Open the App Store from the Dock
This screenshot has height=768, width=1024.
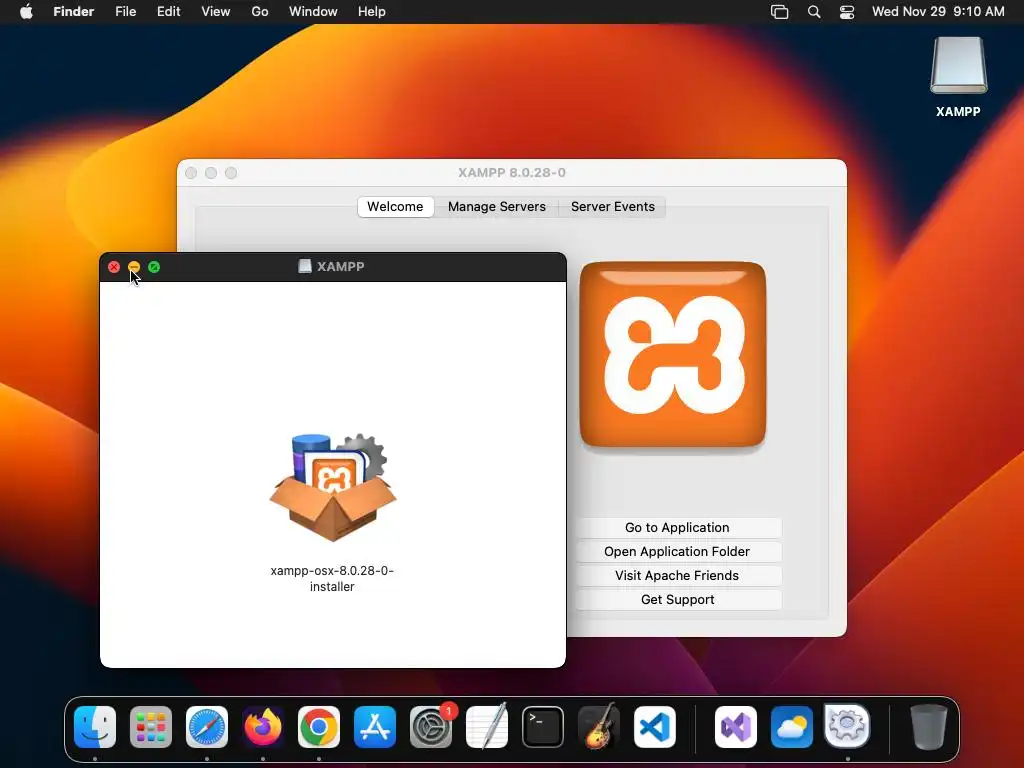tap(375, 727)
